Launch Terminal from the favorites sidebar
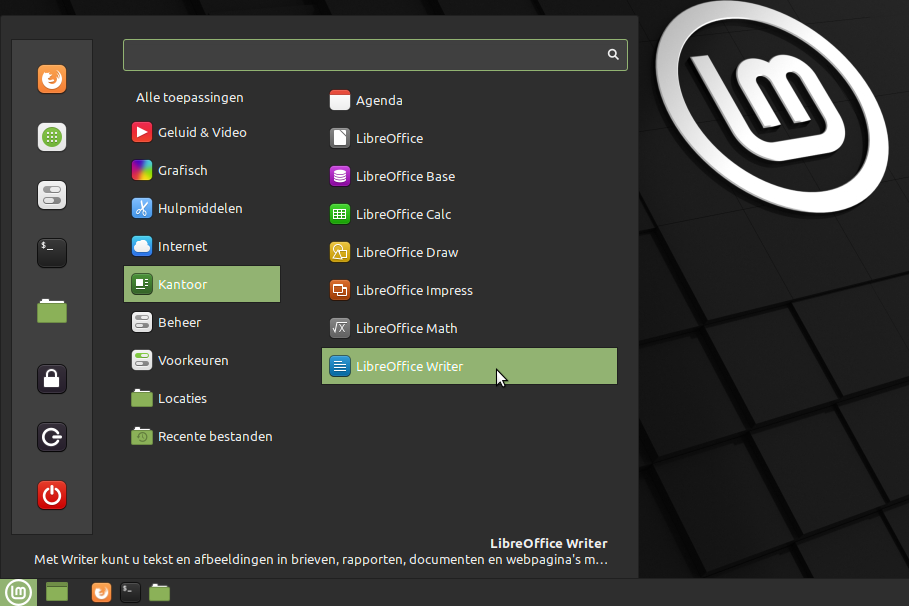The height and width of the screenshot is (606, 909). tap(52, 253)
